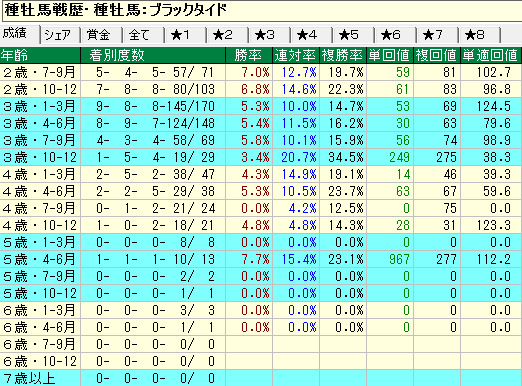Click the 連対率 column header

296,55
